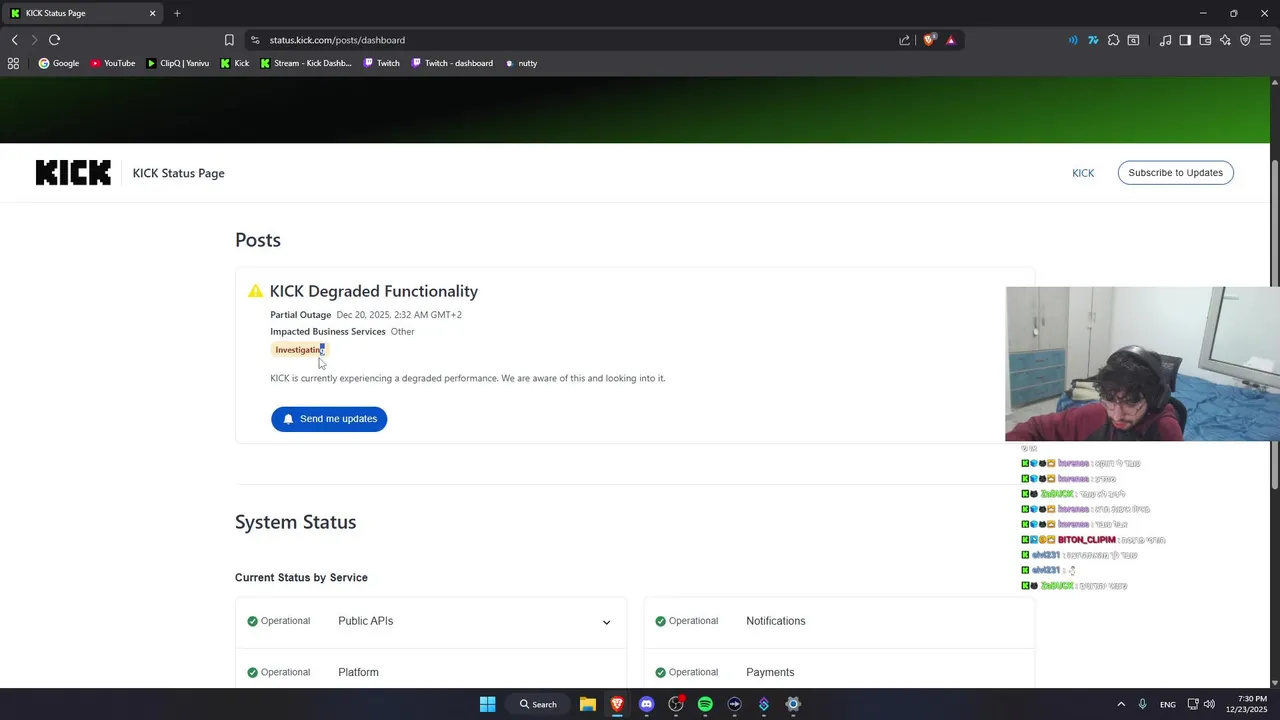1280x720 pixels.
Task: Open the 7TV extension icon
Action: 1093,40
